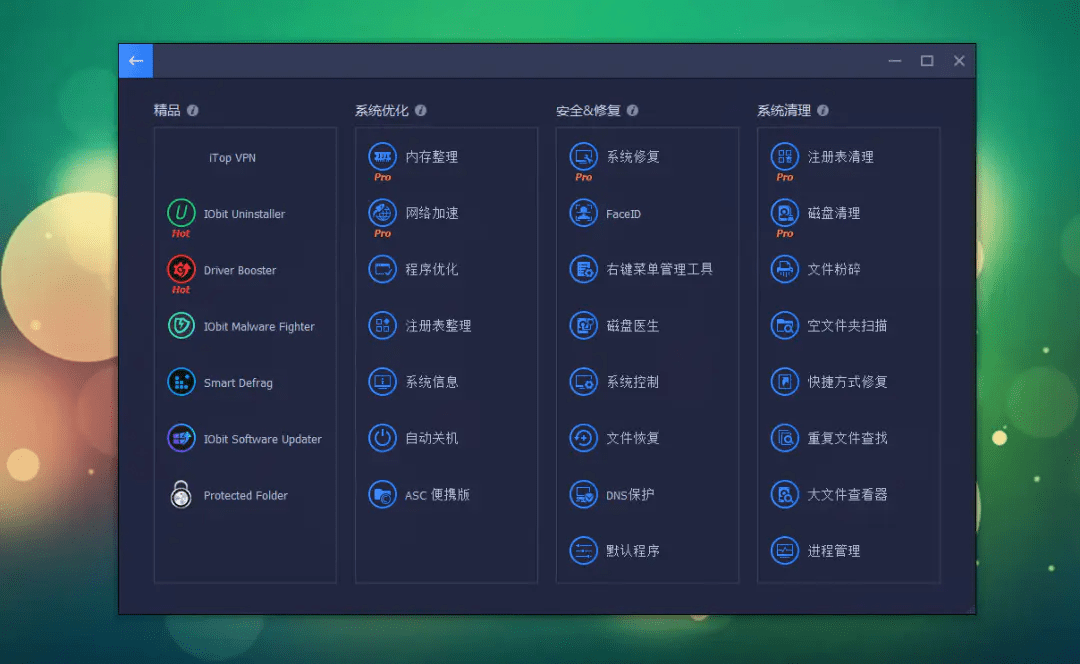Screen dimensions: 1080x664
Task: Click the 默认程序 label
Action: [632, 551]
